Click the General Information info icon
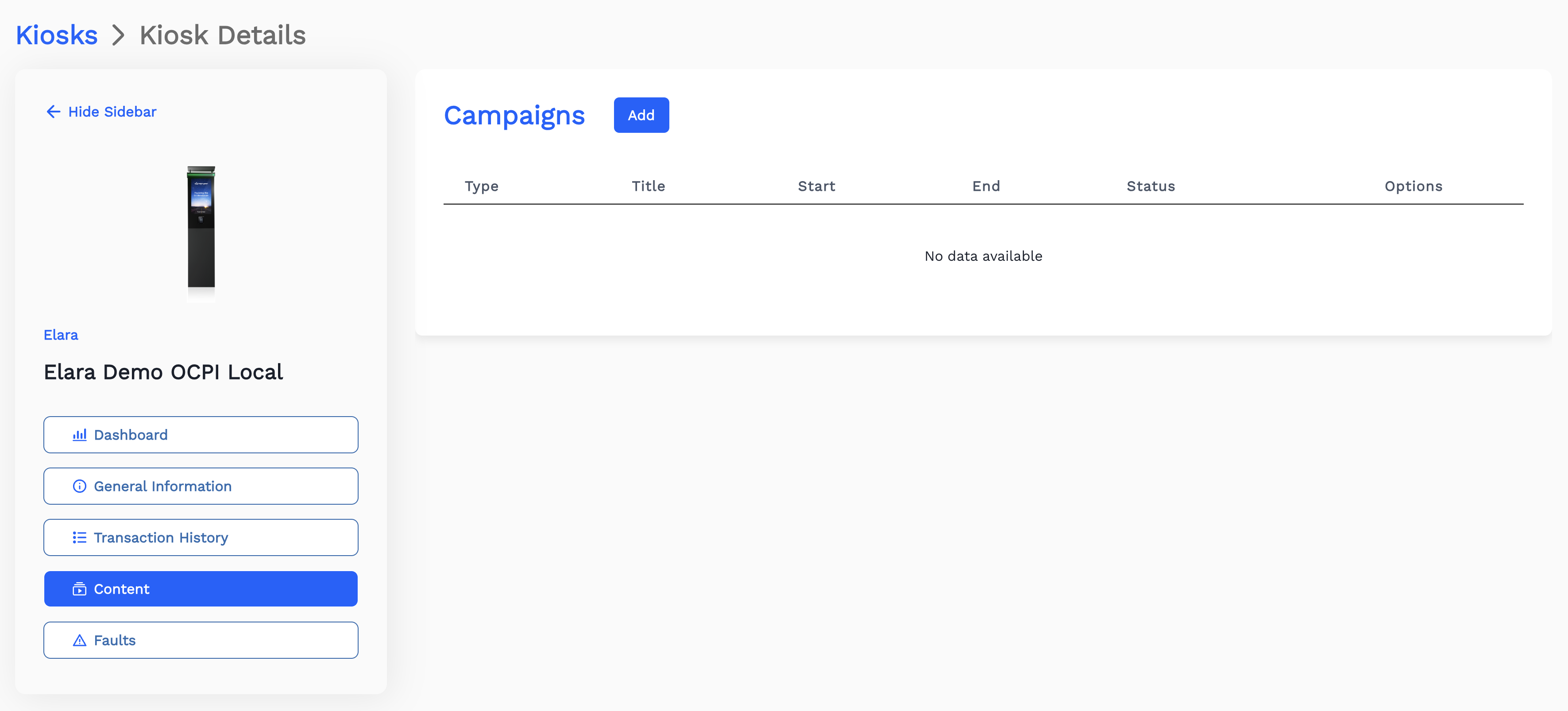This screenshot has width=1568, height=711. [x=80, y=486]
